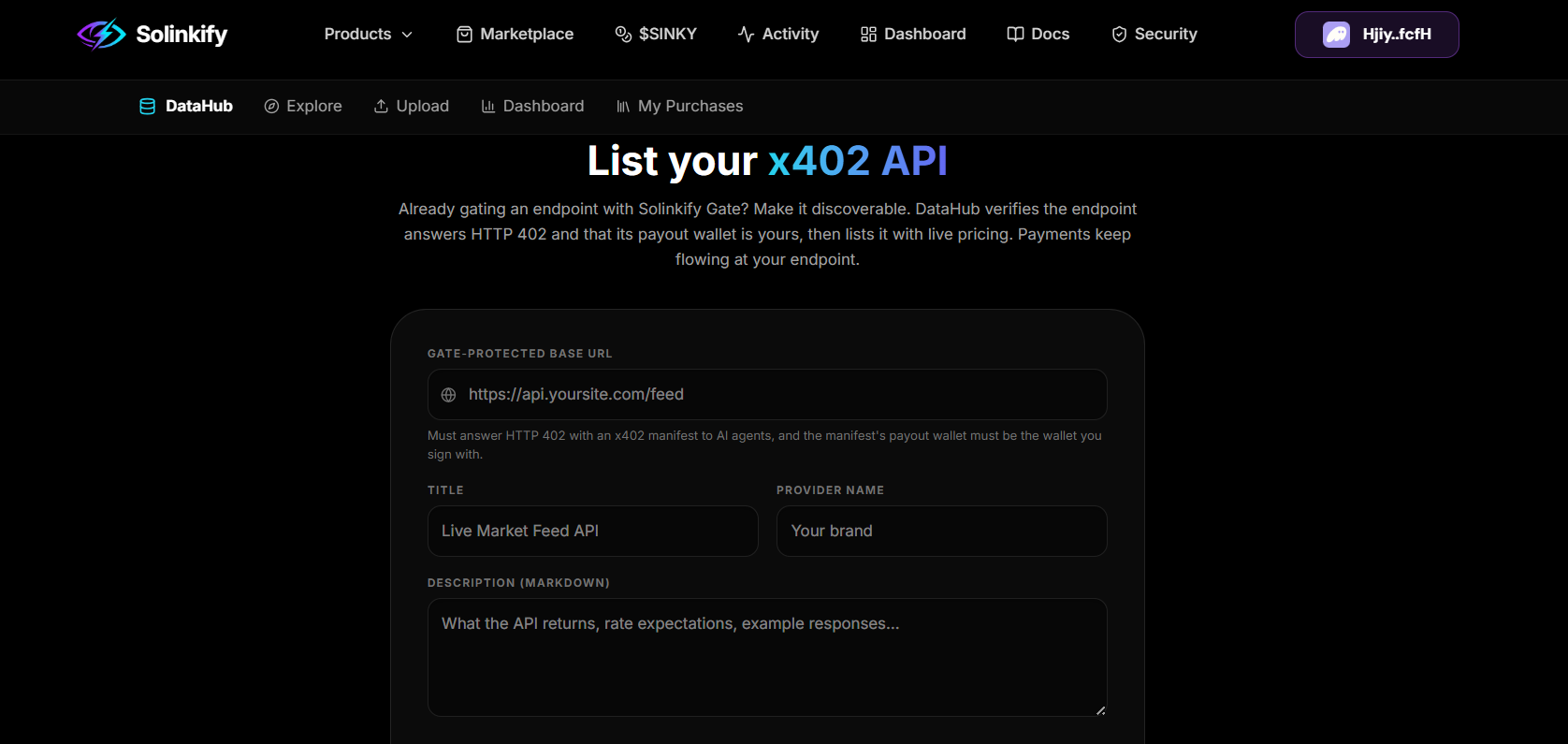The width and height of the screenshot is (1568, 744).
Task: Switch to the Upload tab
Action: pyautogui.click(x=412, y=107)
